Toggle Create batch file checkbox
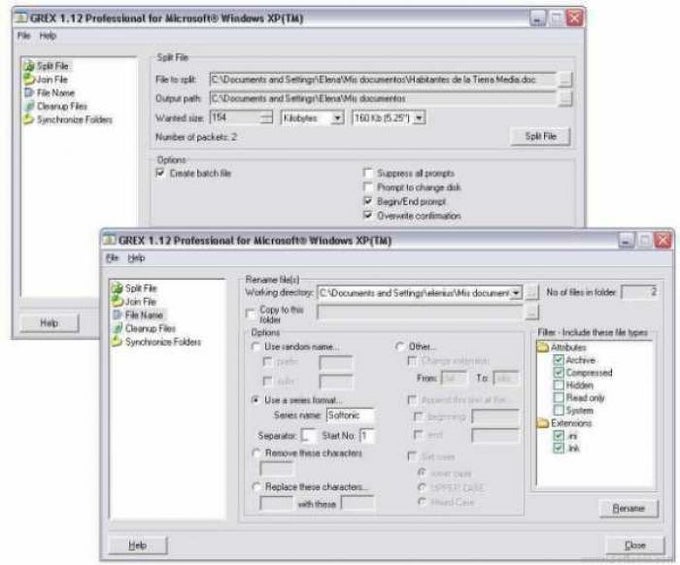680x565 pixels. (x=160, y=173)
